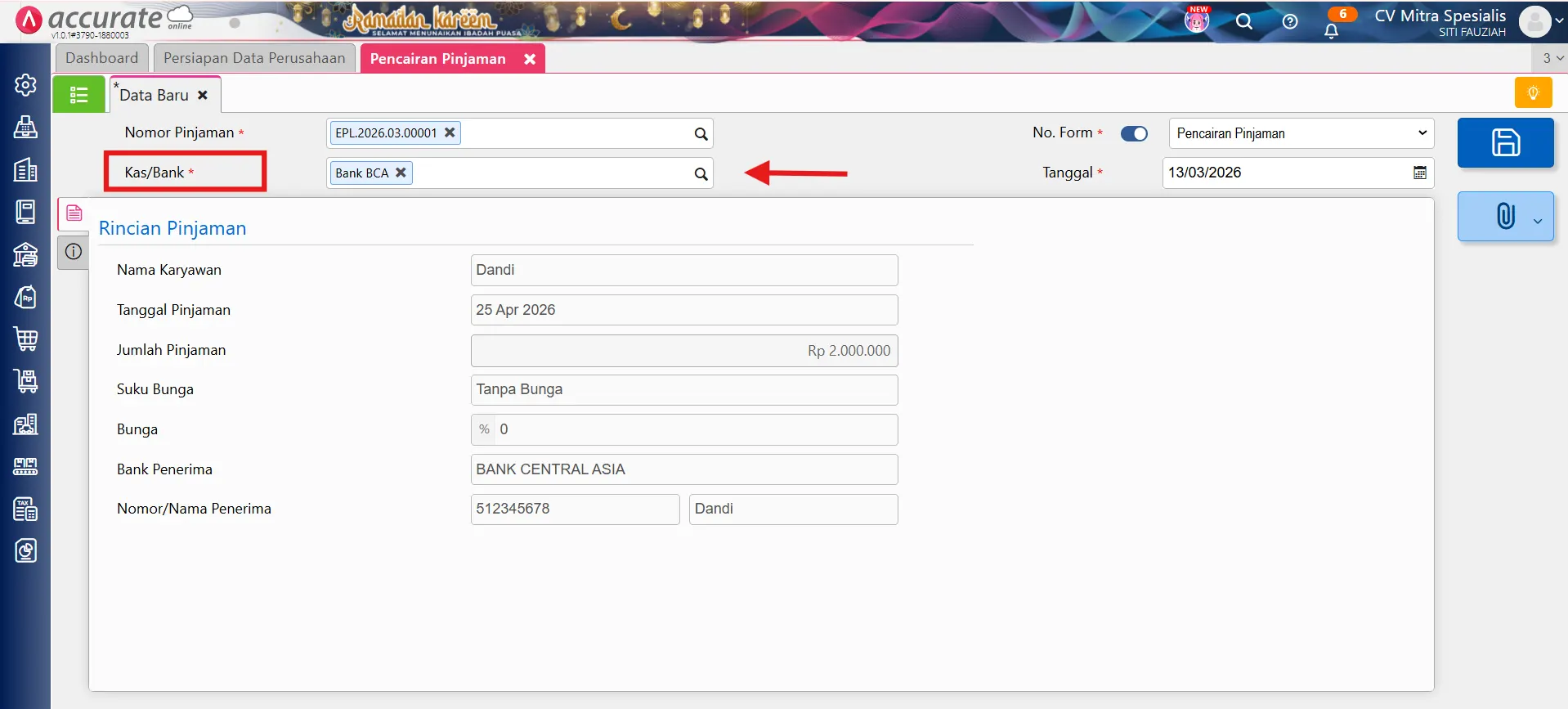Click the help question mark icon
Viewport: 1568px width, 709px height.
pyautogui.click(x=1290, y=22)
